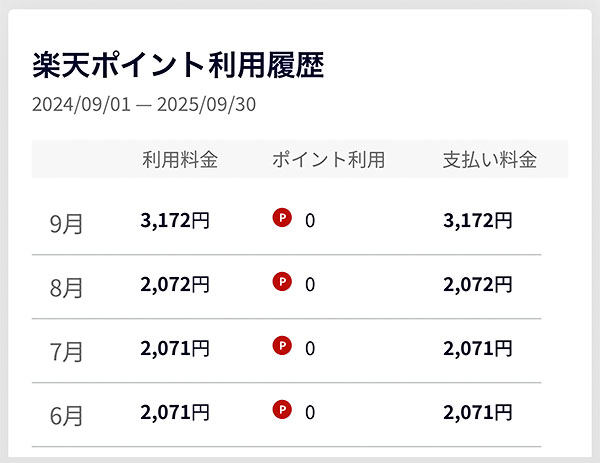Click August usage fee 2,072円
This screenshot has width=600, height=463.
(175, 284)
